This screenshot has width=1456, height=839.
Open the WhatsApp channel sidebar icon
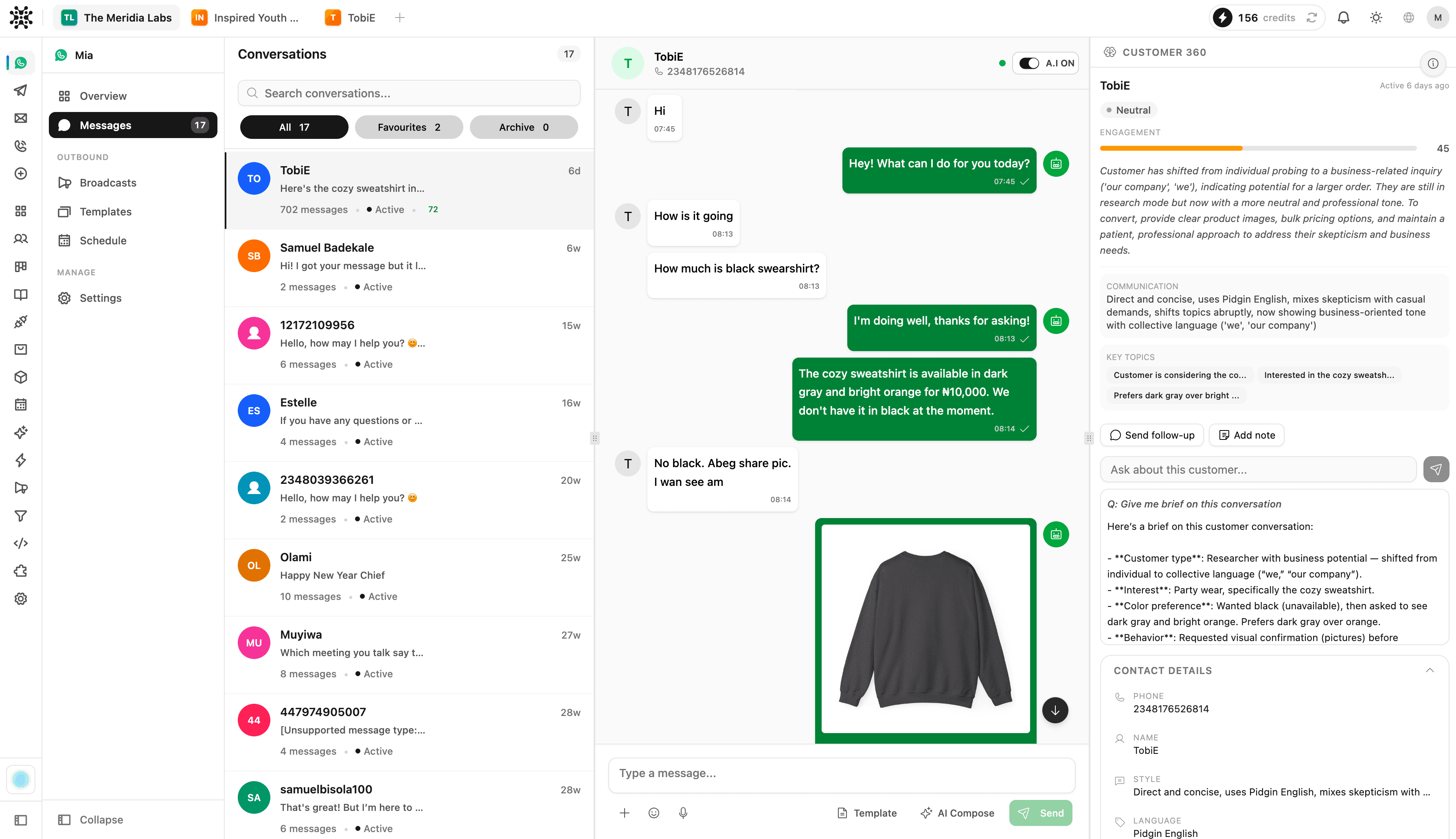21,63
